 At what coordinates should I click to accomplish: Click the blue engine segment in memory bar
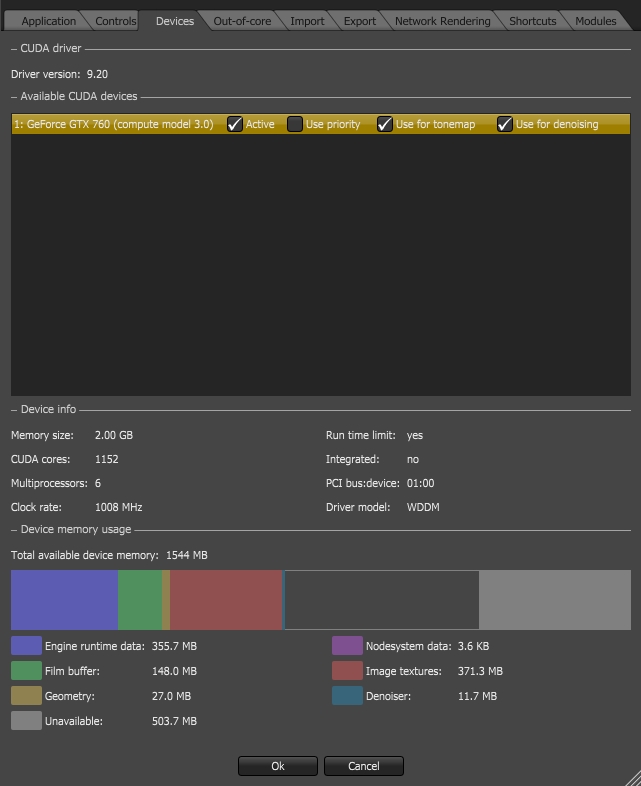click(64, 600)
